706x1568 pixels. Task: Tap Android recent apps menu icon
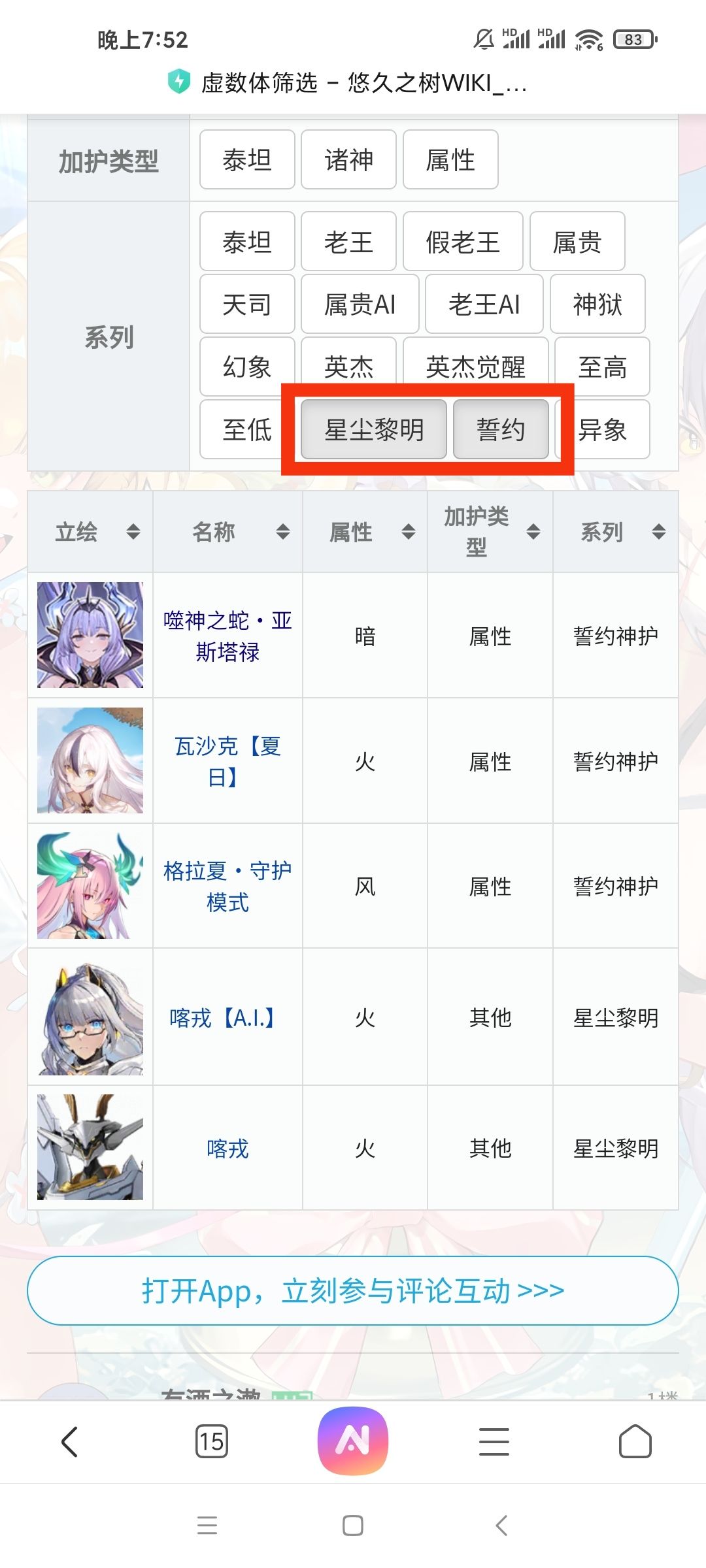point(207,1526)
